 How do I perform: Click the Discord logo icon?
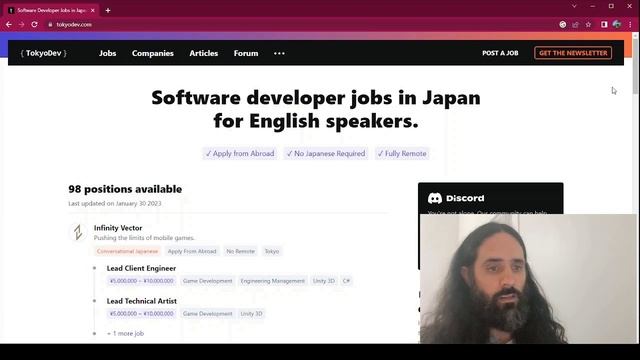(435, 198)
